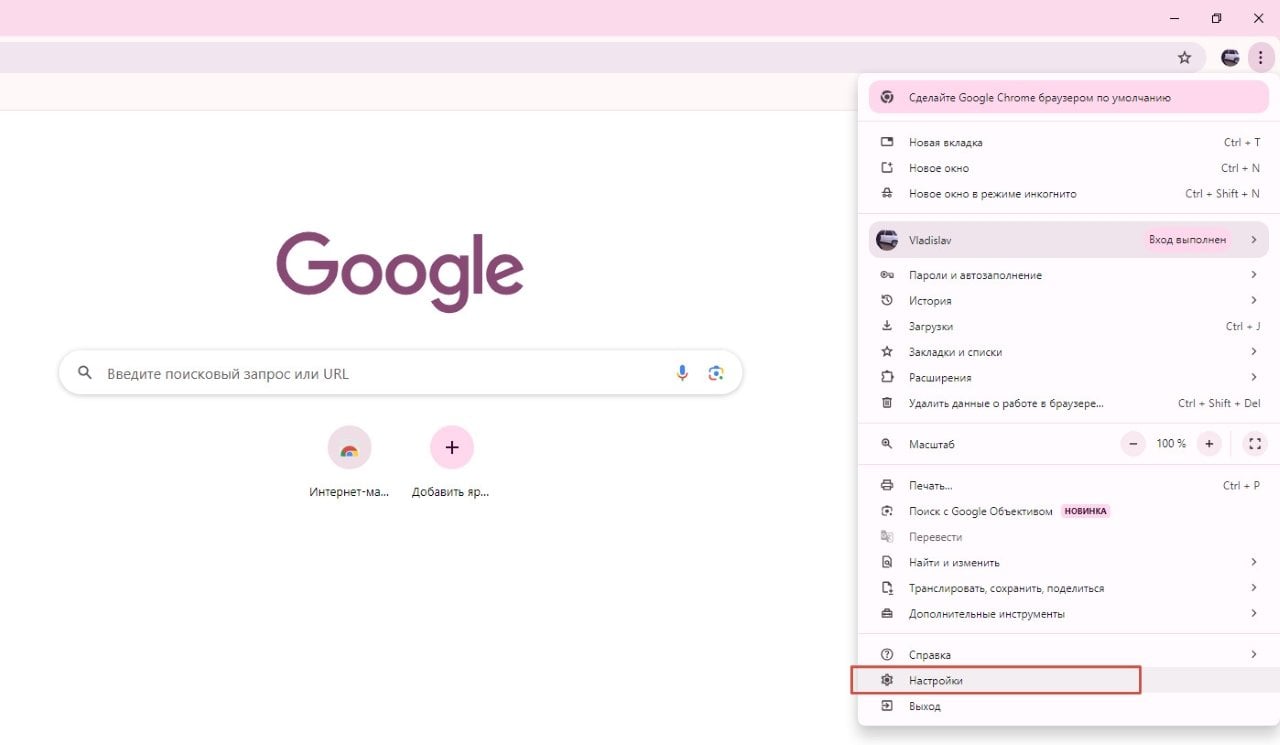Click Vladislav's avatar in the menu

pos(887,240)
